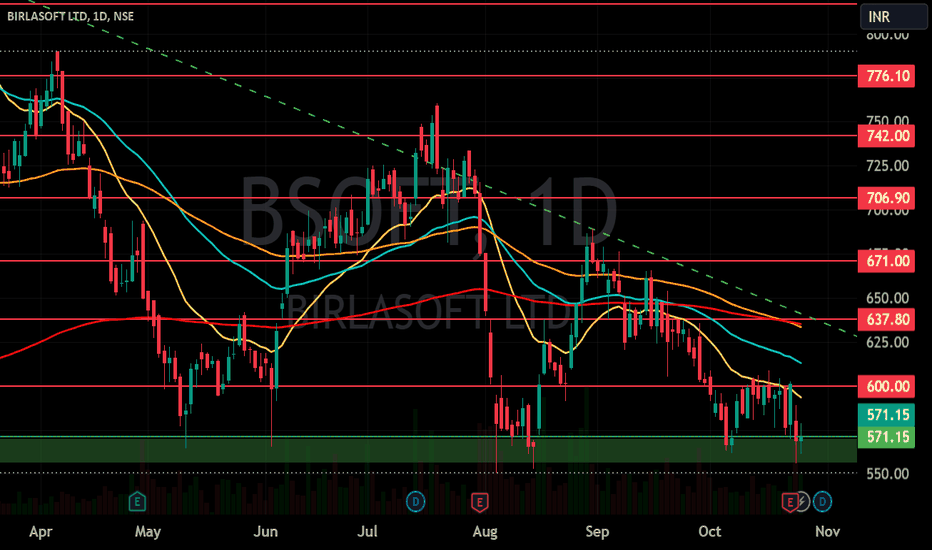Click the teal 571.15 current price label

pos(886,414)
